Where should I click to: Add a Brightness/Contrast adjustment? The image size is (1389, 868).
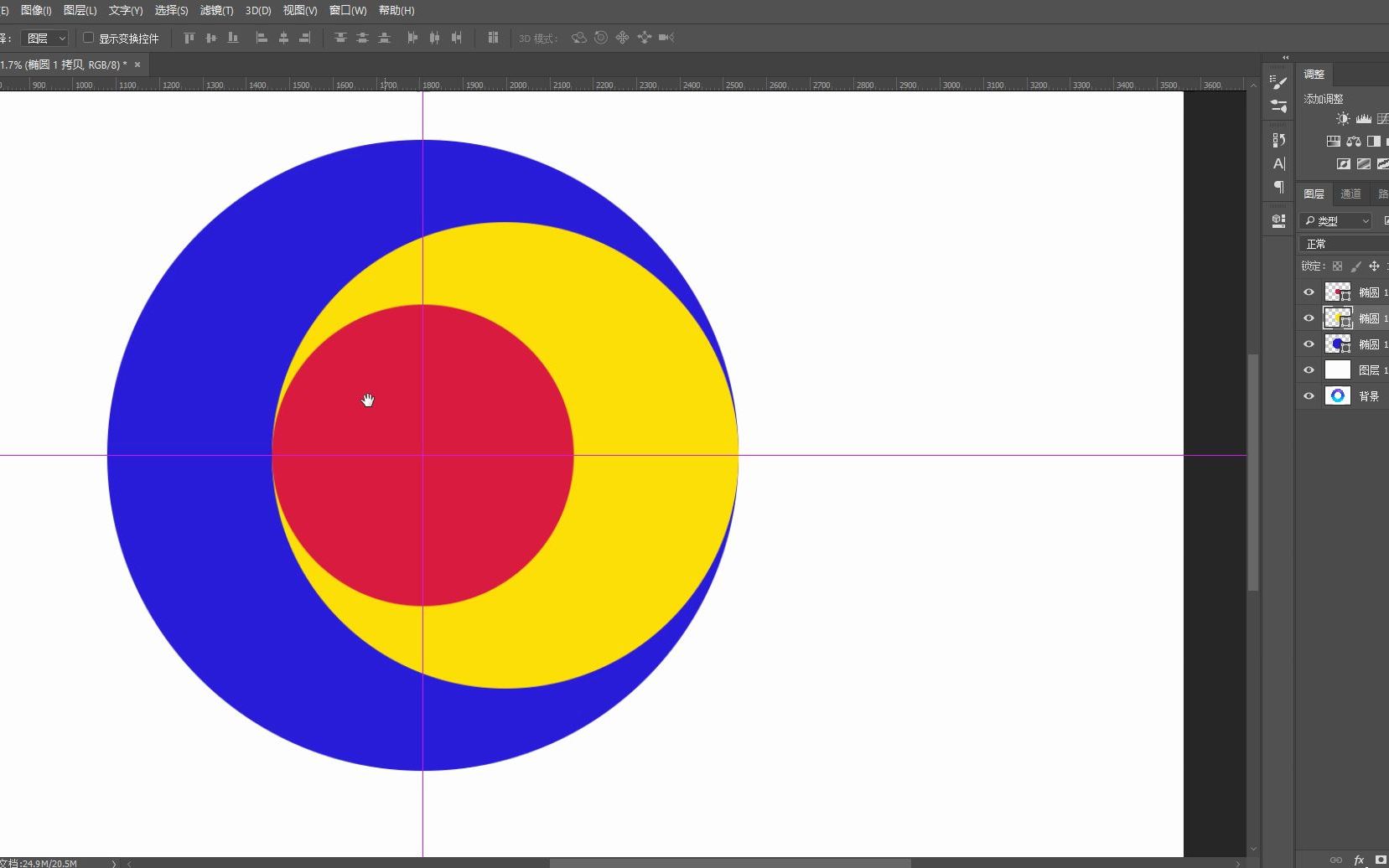coord(1343,119)
